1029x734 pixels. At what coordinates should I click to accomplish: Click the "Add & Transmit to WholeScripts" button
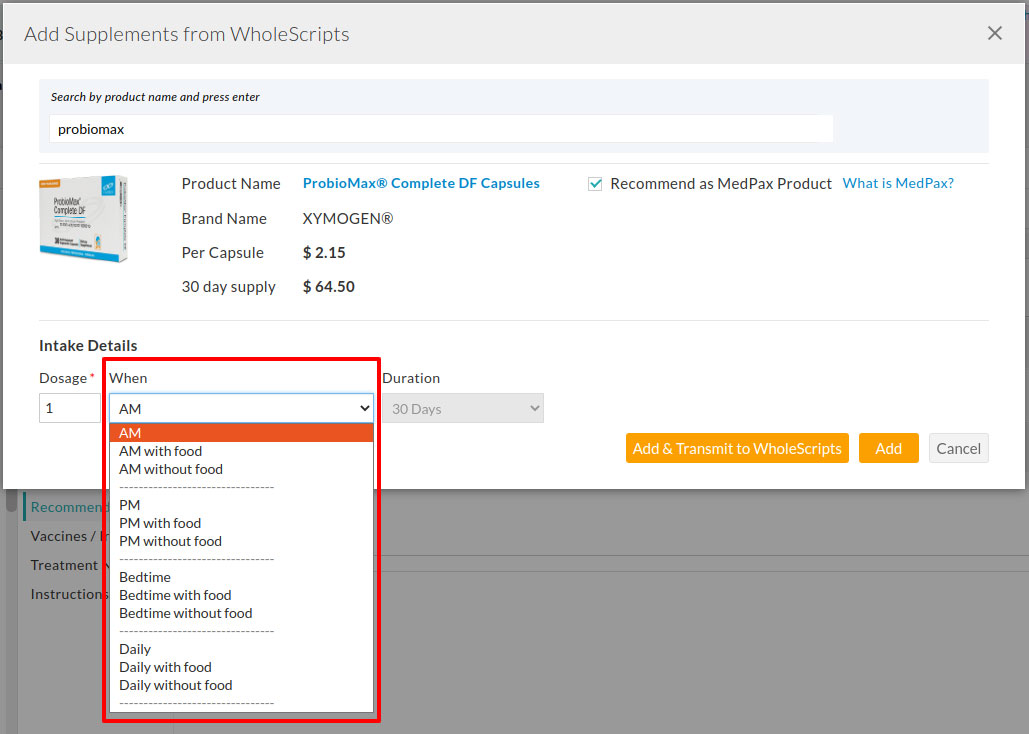[737, 448]
